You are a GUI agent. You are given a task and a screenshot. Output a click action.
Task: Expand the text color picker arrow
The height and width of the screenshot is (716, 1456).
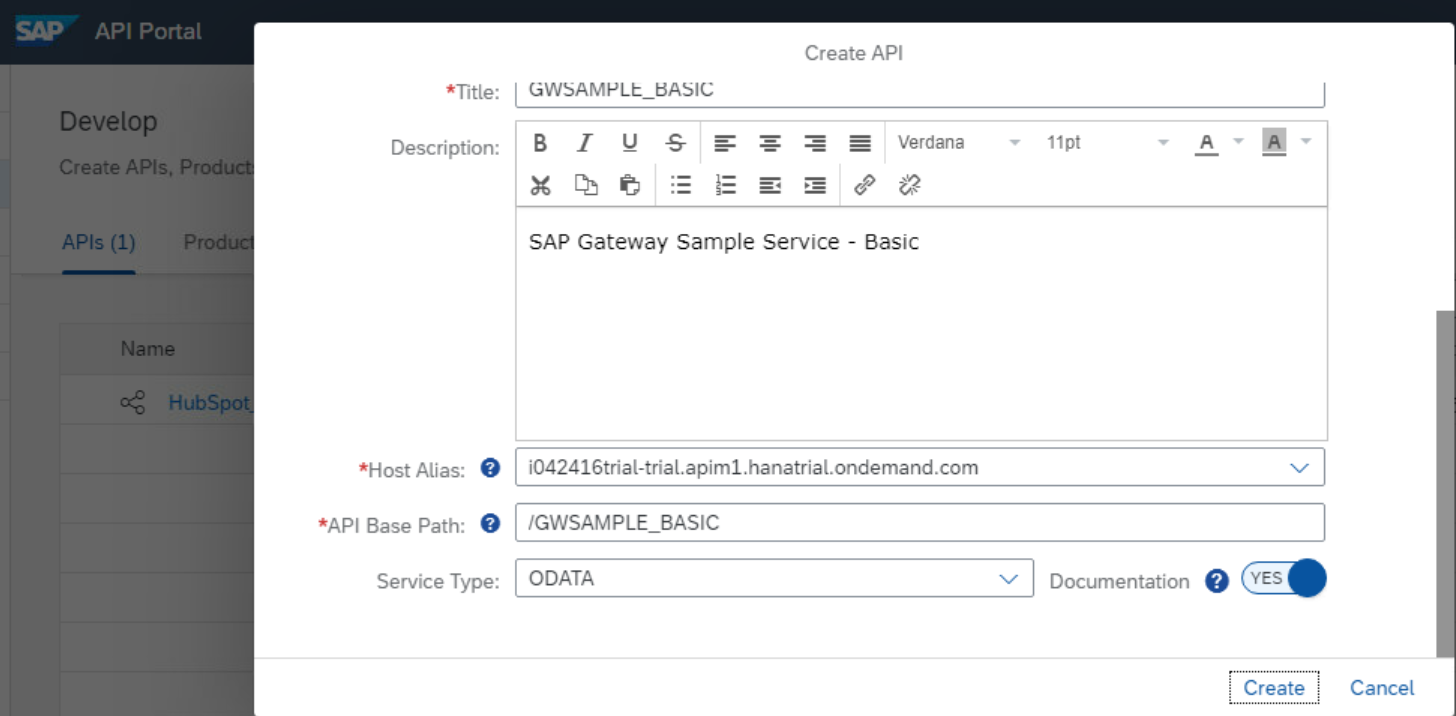pos(1238,142)
